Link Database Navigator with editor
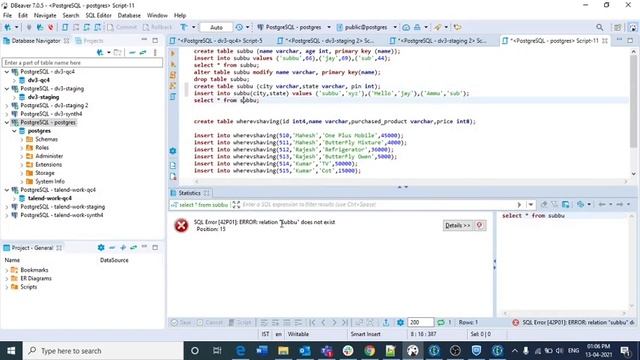The height and width of the screenshot is (360, 640). click(x=143, y=52)
